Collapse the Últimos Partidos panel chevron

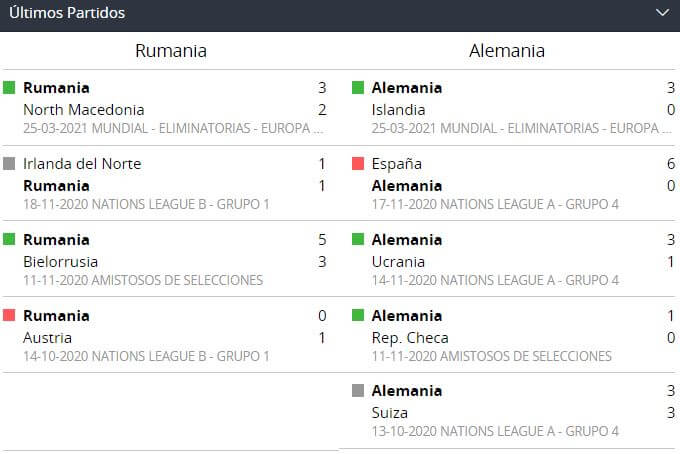point(661,13)
